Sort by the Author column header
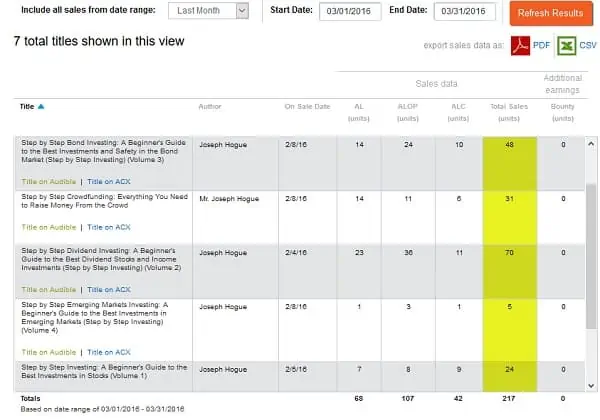This screenshot has width=600, height=420. click(209, 105)
